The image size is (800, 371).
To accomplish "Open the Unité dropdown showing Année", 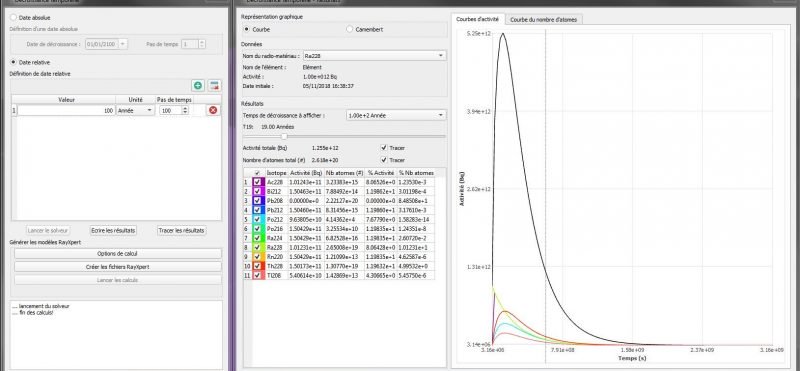I will pyautogui.click(x=135, y=110).
